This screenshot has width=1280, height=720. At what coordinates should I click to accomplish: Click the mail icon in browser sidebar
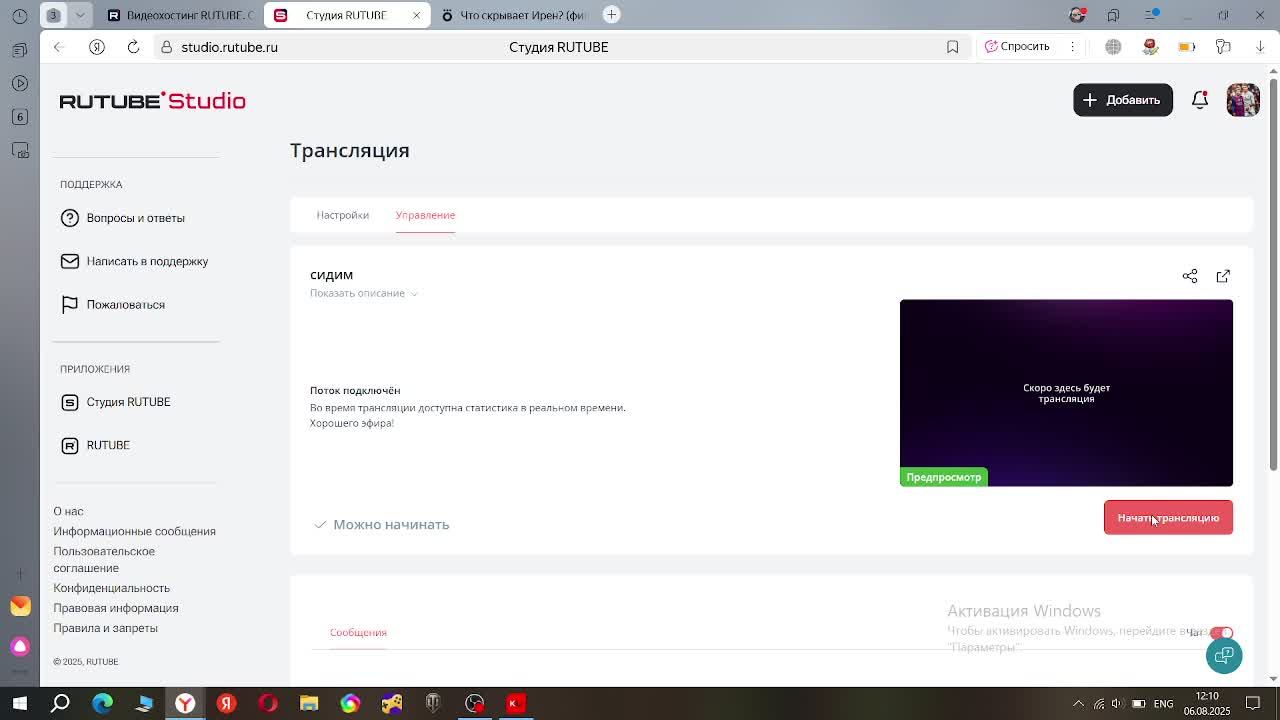(20, 605)
